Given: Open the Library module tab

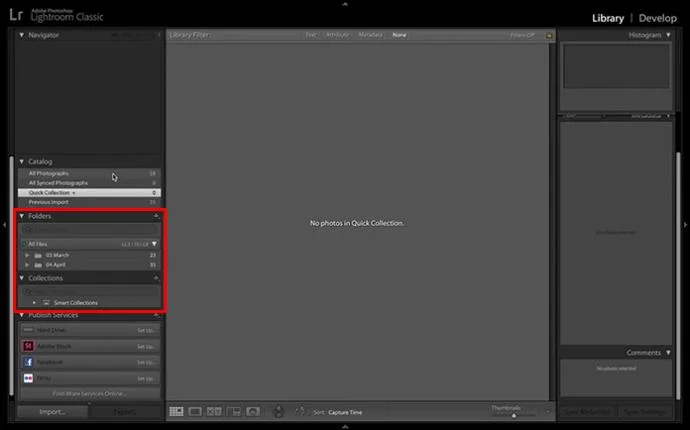Looking at the screenshot, I should click(x=607, y=18).
